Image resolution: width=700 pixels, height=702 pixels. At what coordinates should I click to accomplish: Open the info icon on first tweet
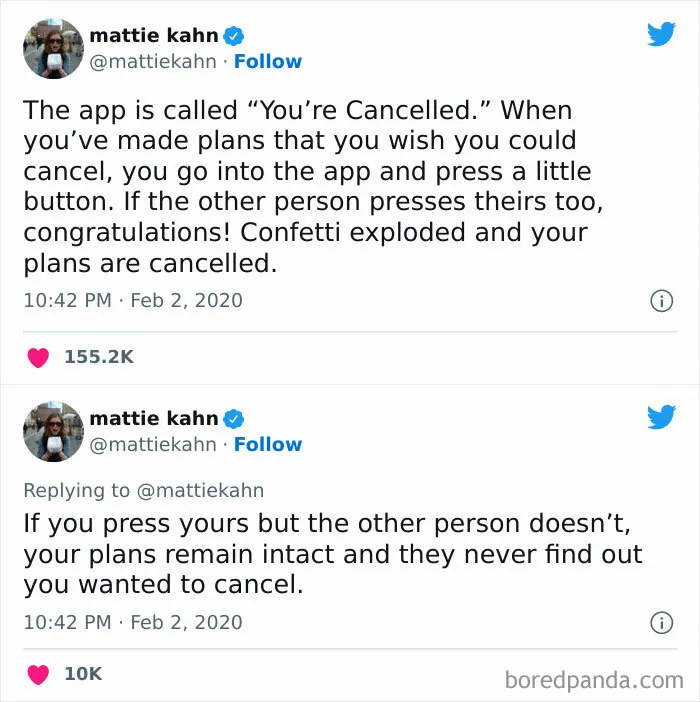[661, 301]
